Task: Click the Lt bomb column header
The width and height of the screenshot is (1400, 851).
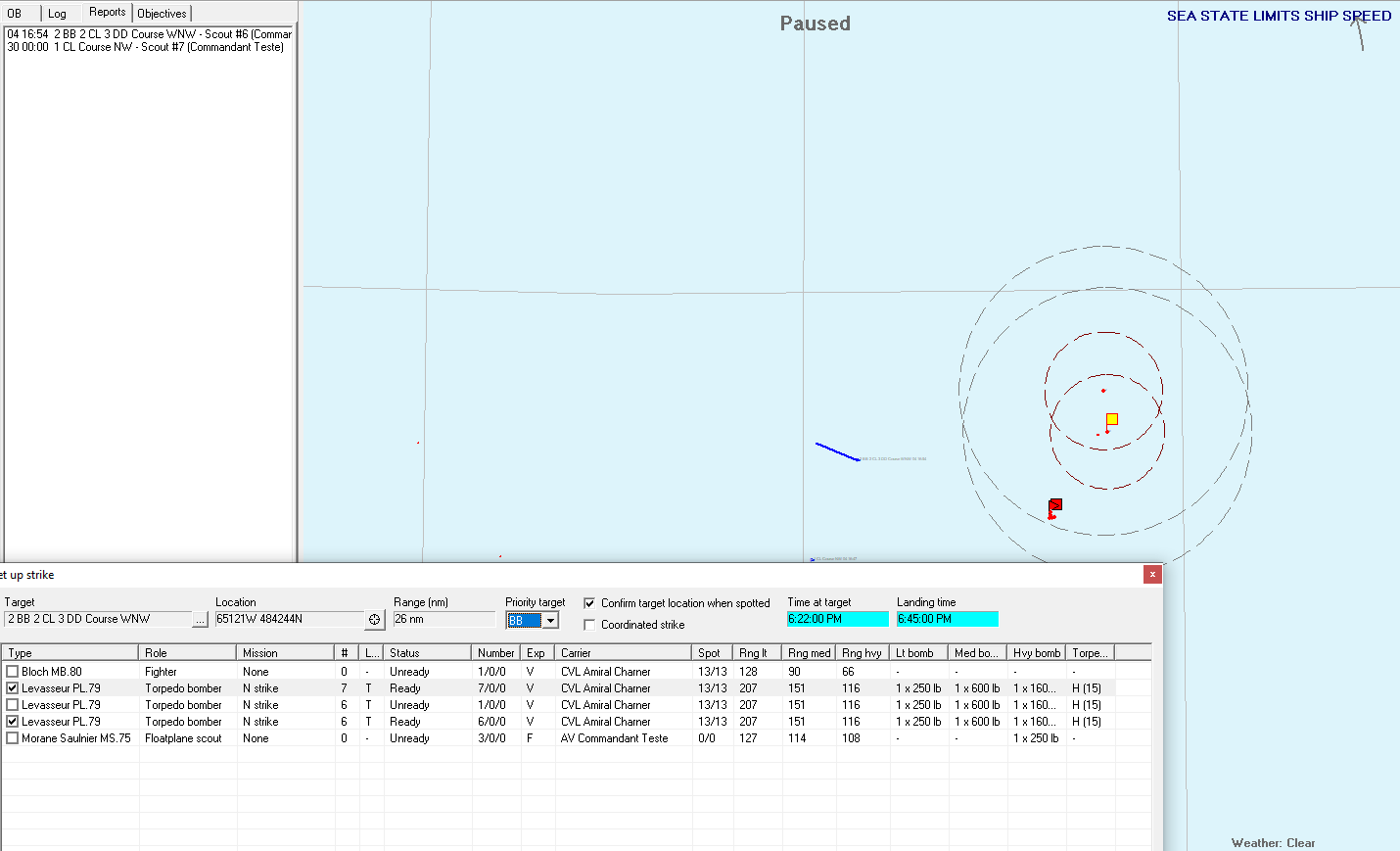Action: point(918,653)
